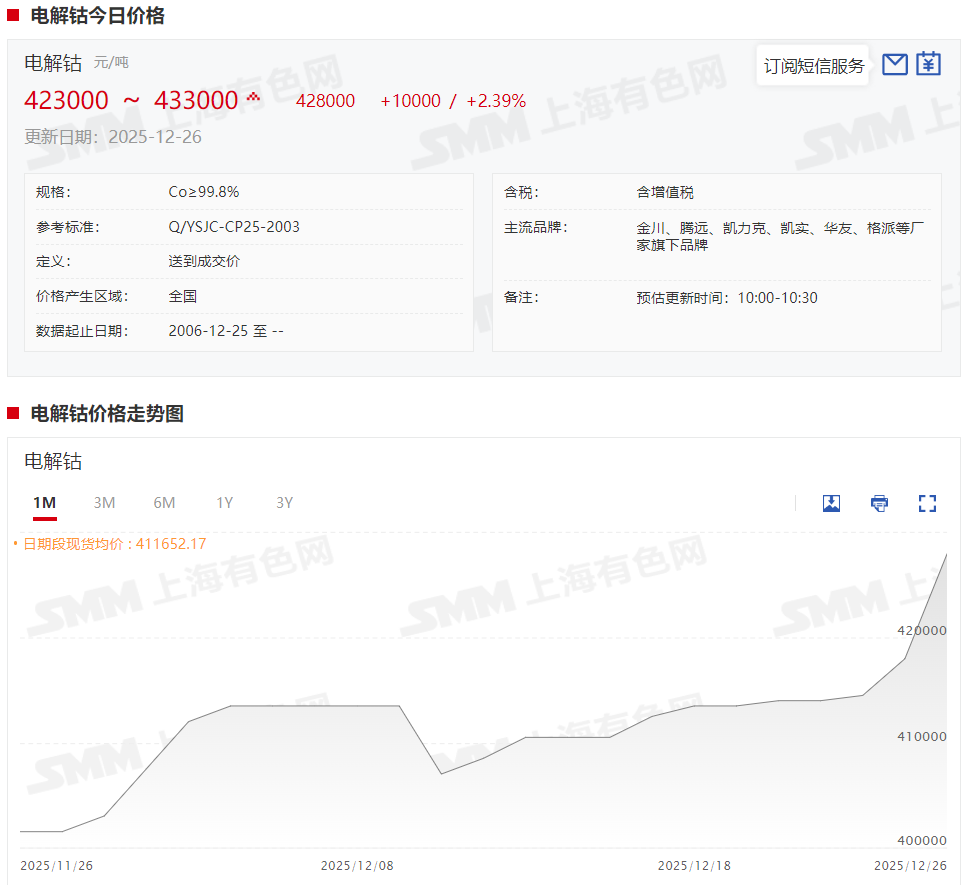Open the calendar yen price icon
The width and height of the screenshot is (968, 885).
point(929,64)
